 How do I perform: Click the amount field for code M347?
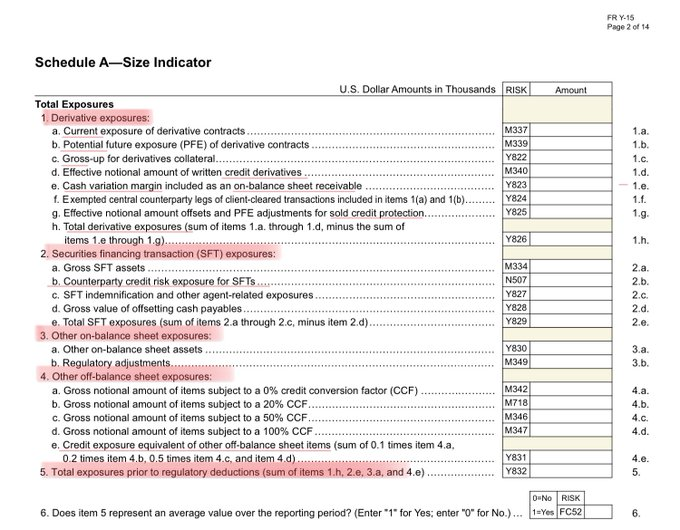[x=571, y=430]
